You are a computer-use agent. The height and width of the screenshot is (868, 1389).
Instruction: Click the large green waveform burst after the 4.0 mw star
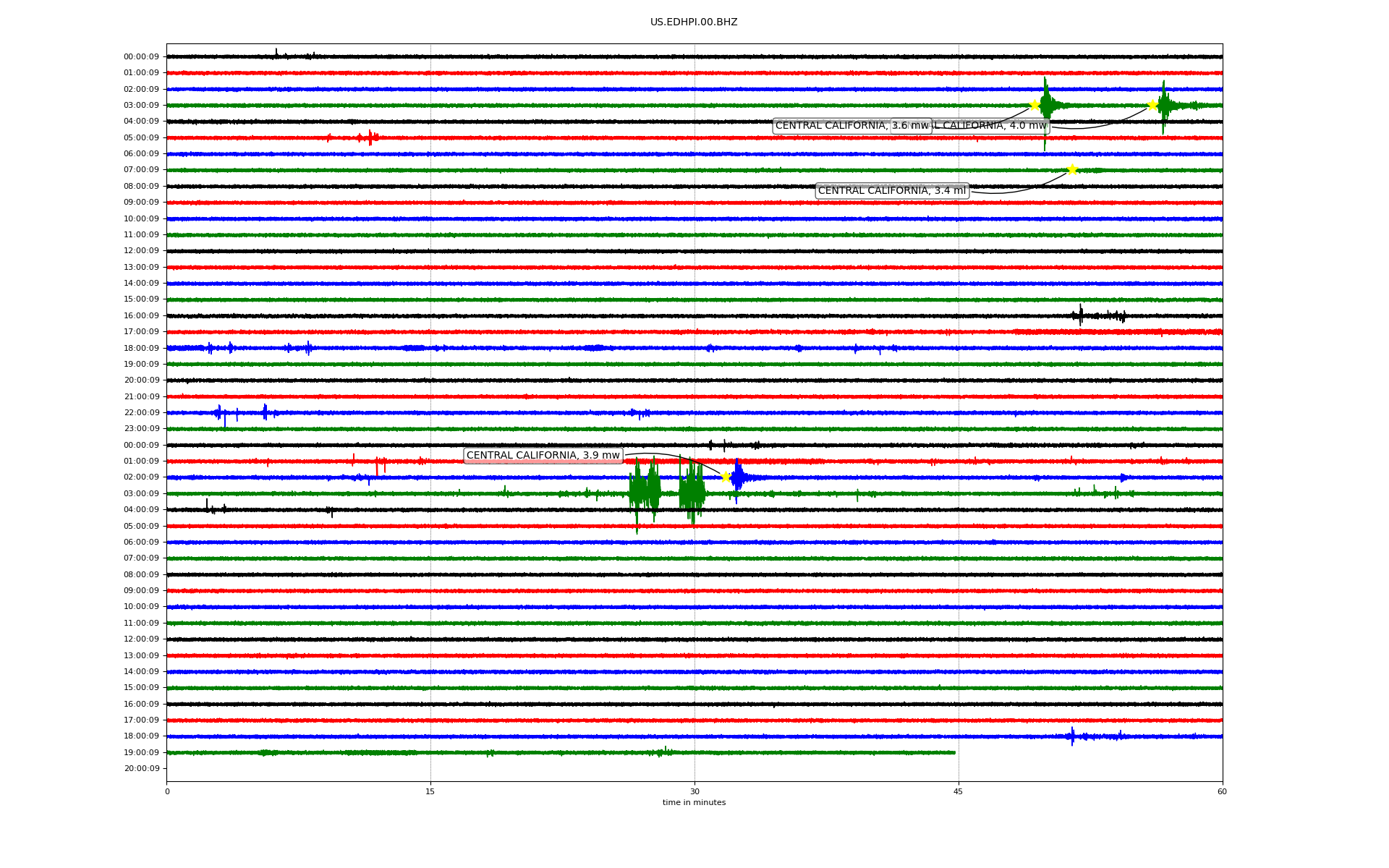click(1164, 106)
